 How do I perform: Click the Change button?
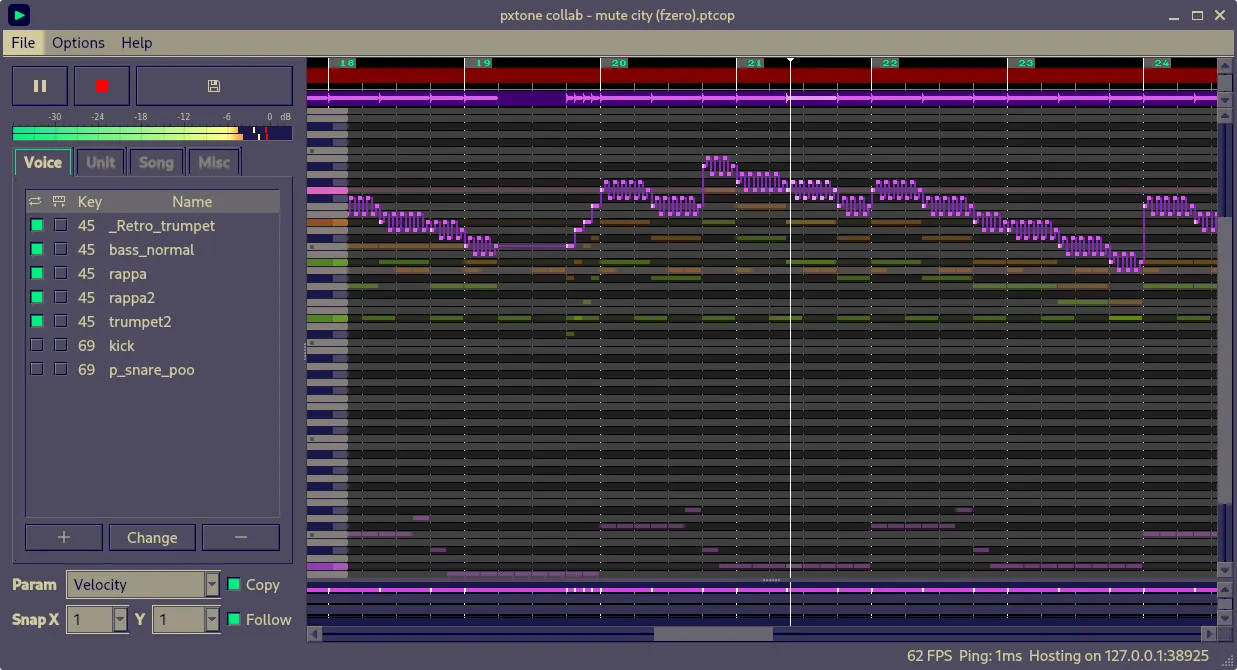(x=152, y=537)
